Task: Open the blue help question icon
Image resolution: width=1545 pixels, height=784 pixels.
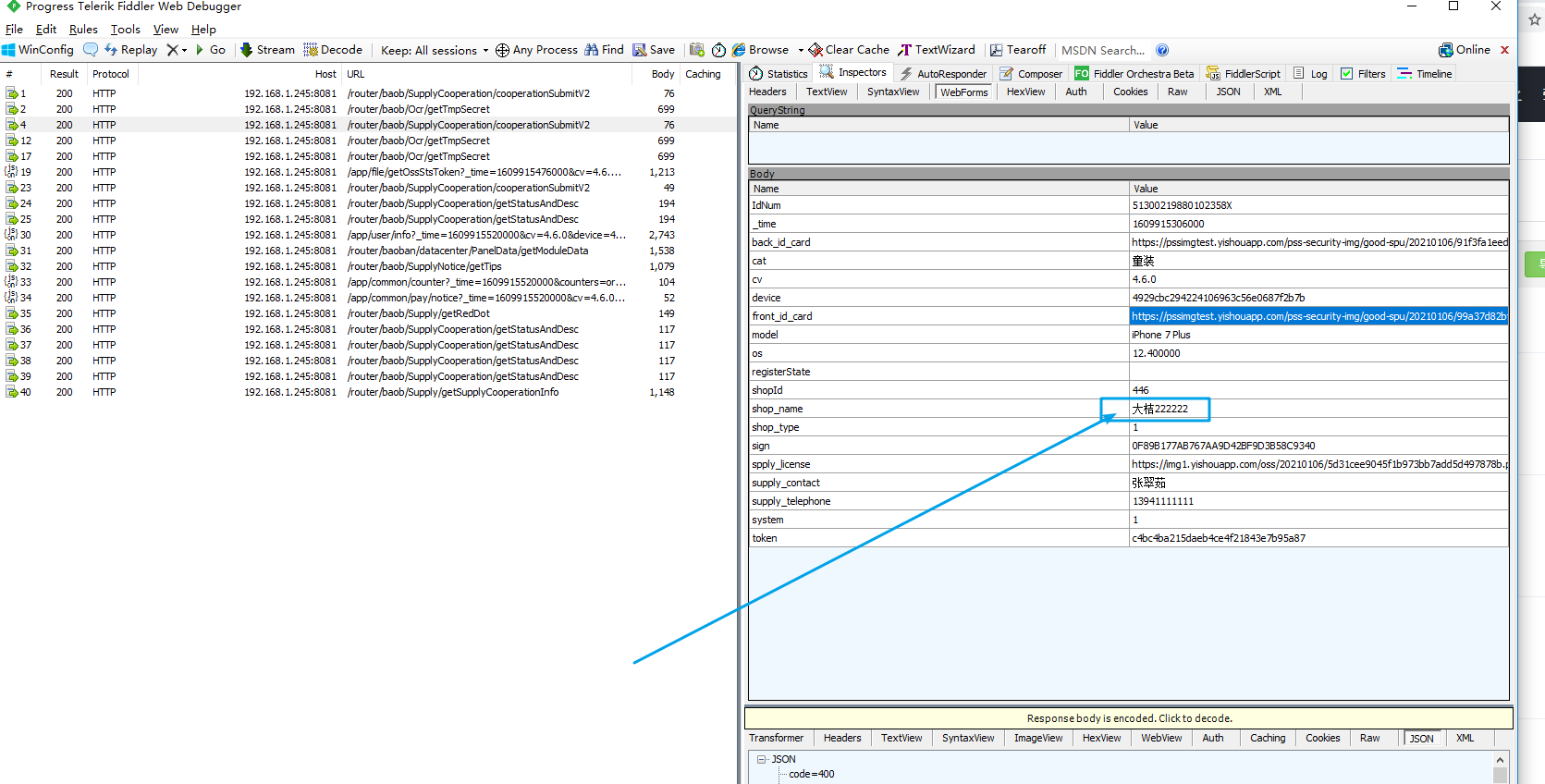Action: (1162, 50)
